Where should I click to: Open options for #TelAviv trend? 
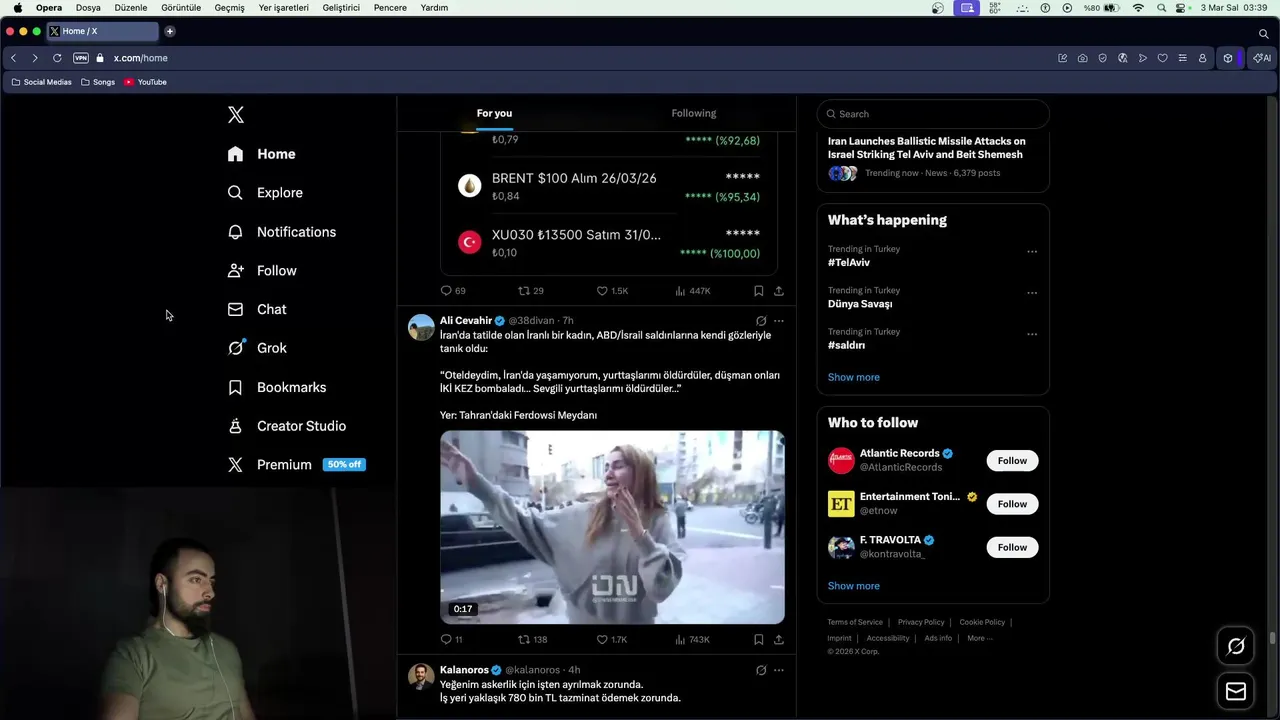click(x=1032, y=252)
